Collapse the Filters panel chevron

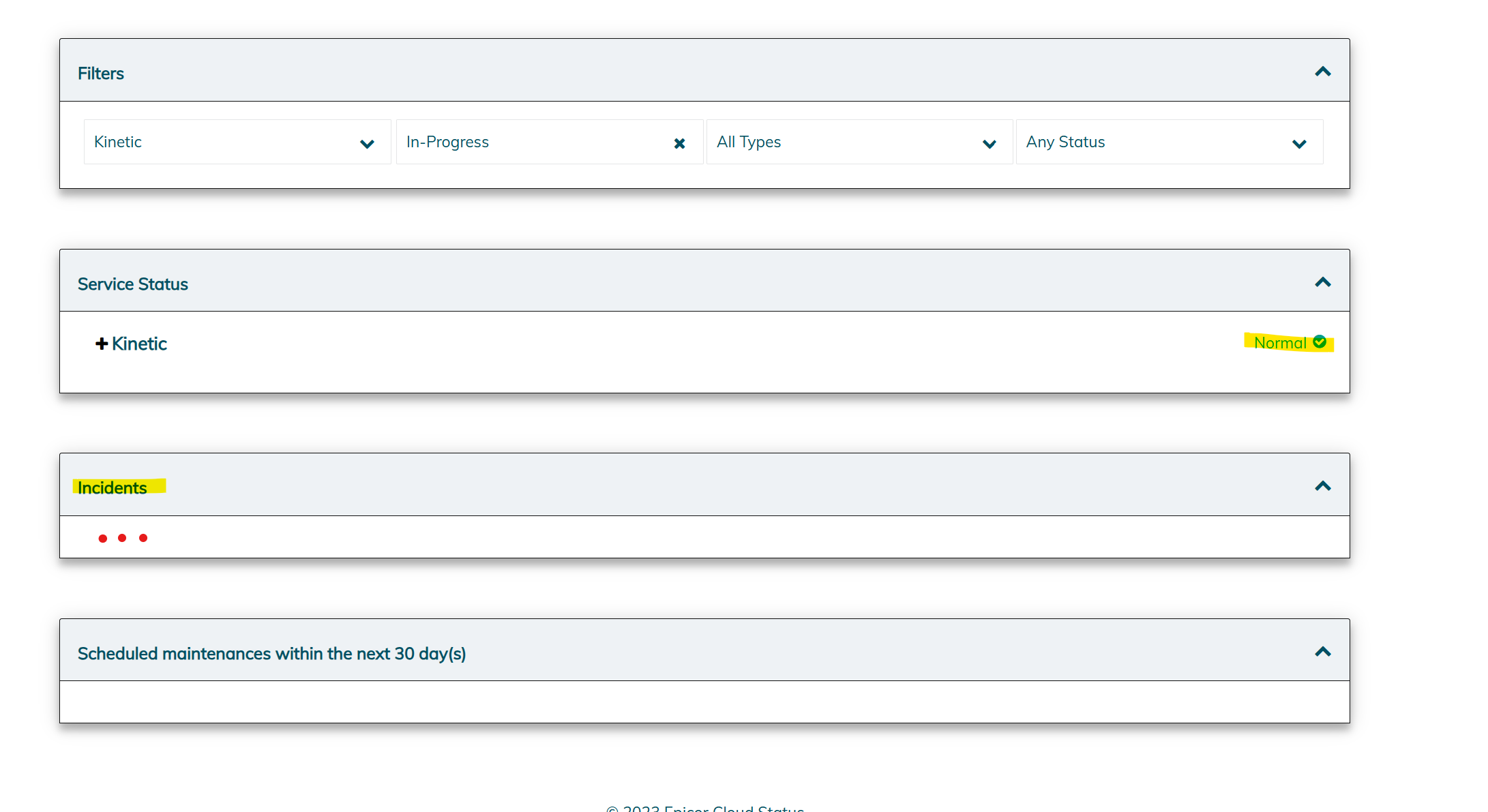(1322, 72)
